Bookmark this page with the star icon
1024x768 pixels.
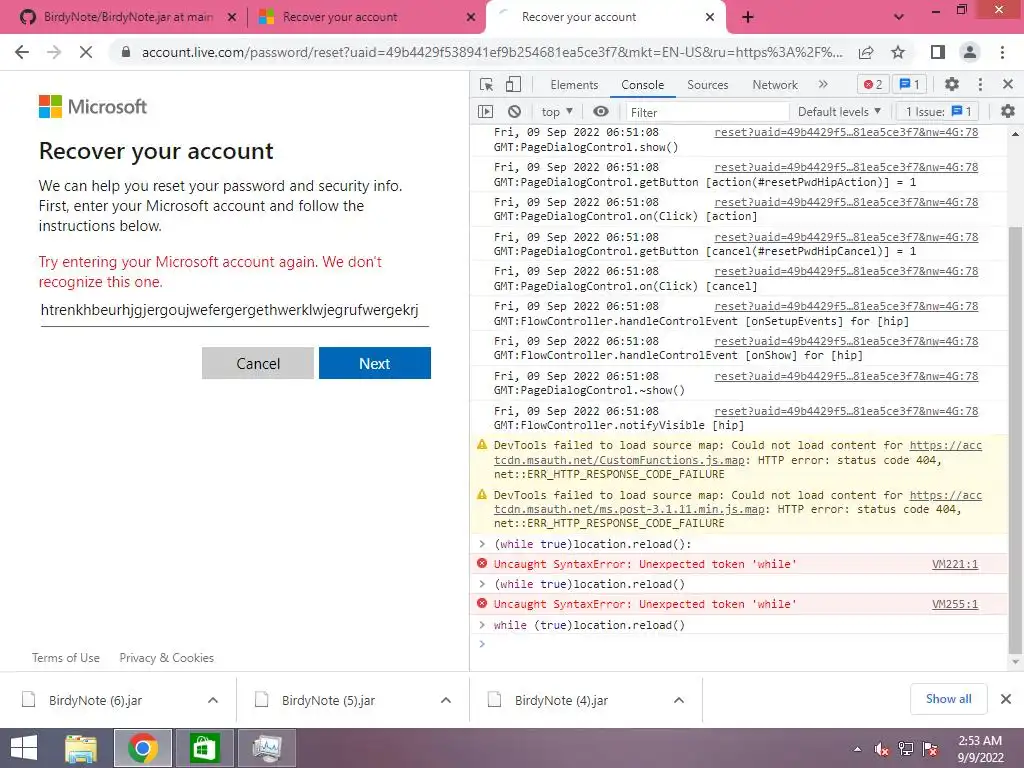pyautogui.click(x=898, y=52)
